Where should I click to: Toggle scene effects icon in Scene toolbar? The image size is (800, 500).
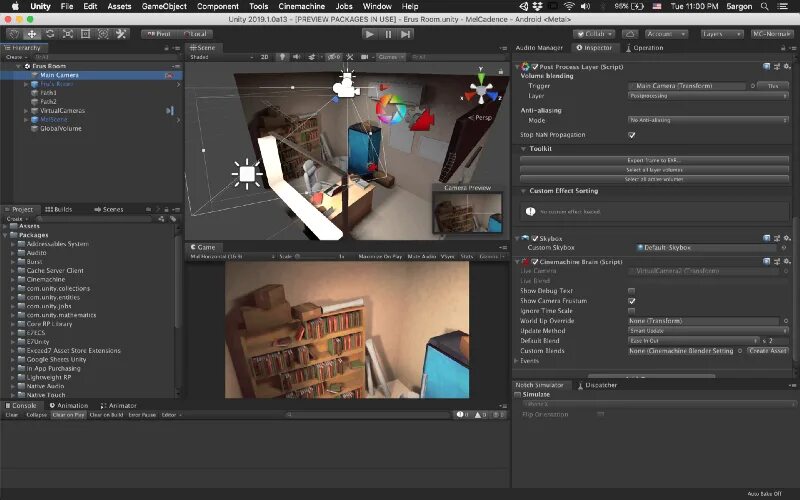(x=312, y=57)
